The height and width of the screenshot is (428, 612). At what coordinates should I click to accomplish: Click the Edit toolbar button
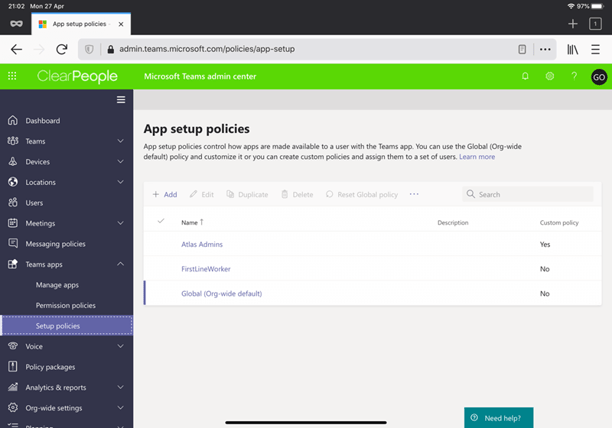tap(202, 194)
